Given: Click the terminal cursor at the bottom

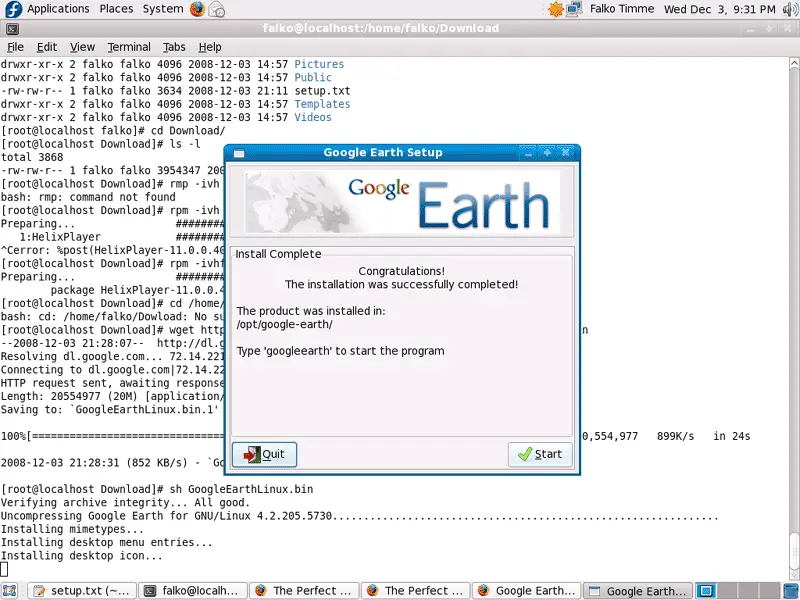Looking at the screenshot, I should 4,569.
